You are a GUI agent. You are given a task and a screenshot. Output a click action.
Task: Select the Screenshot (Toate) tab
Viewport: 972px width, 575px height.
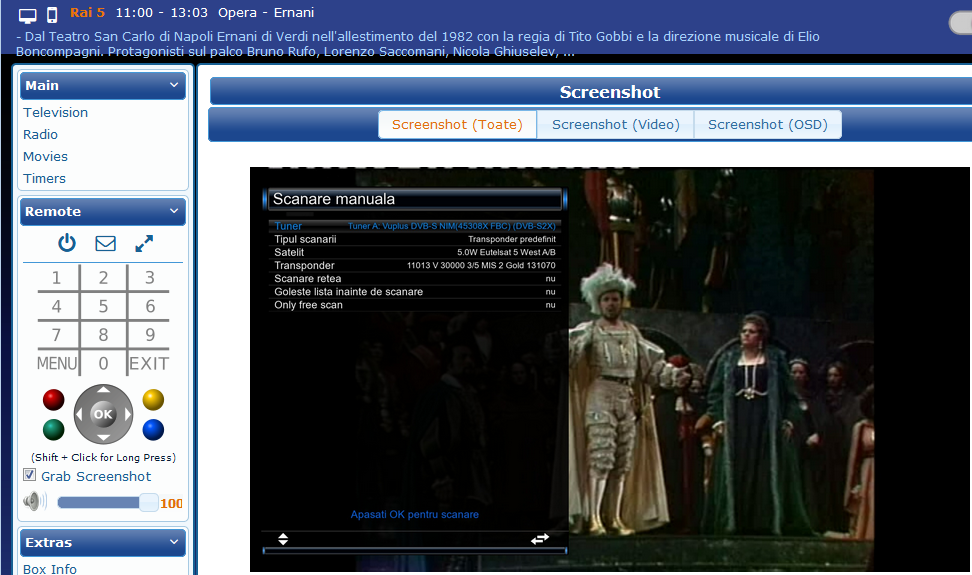457,125
